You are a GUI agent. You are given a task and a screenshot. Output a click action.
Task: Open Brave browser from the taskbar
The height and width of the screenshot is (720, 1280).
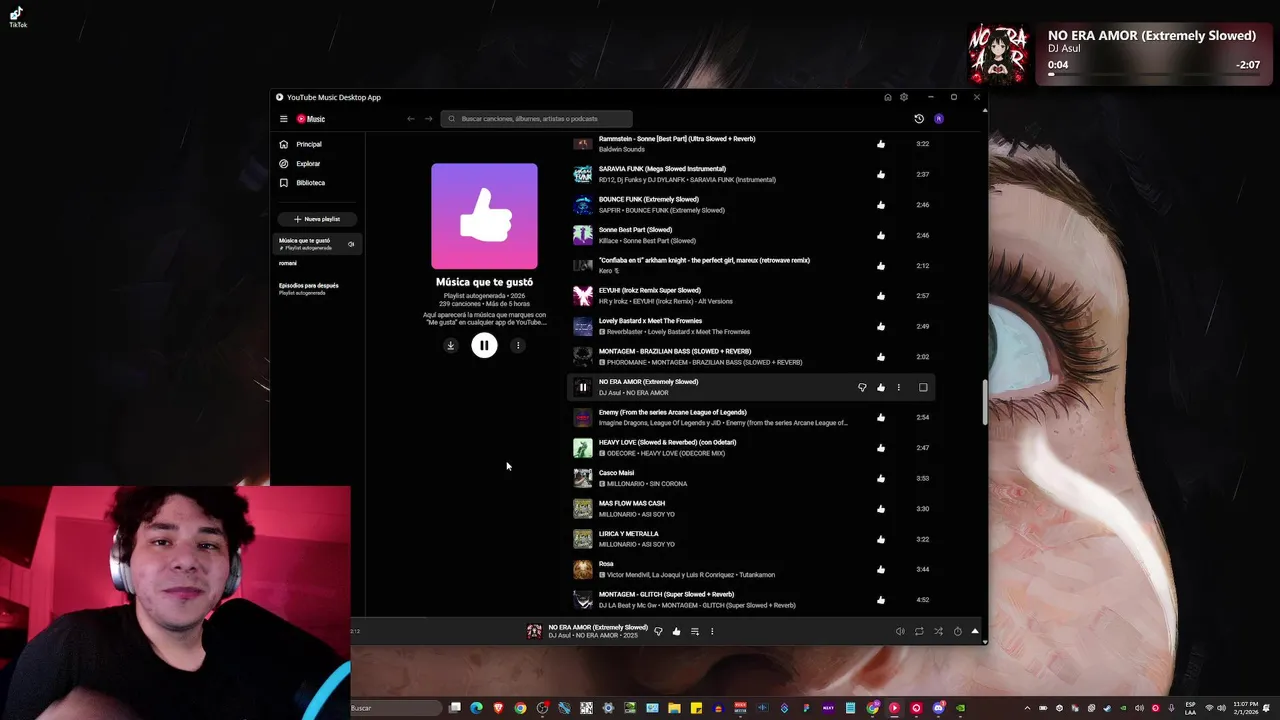pos(498,708)
